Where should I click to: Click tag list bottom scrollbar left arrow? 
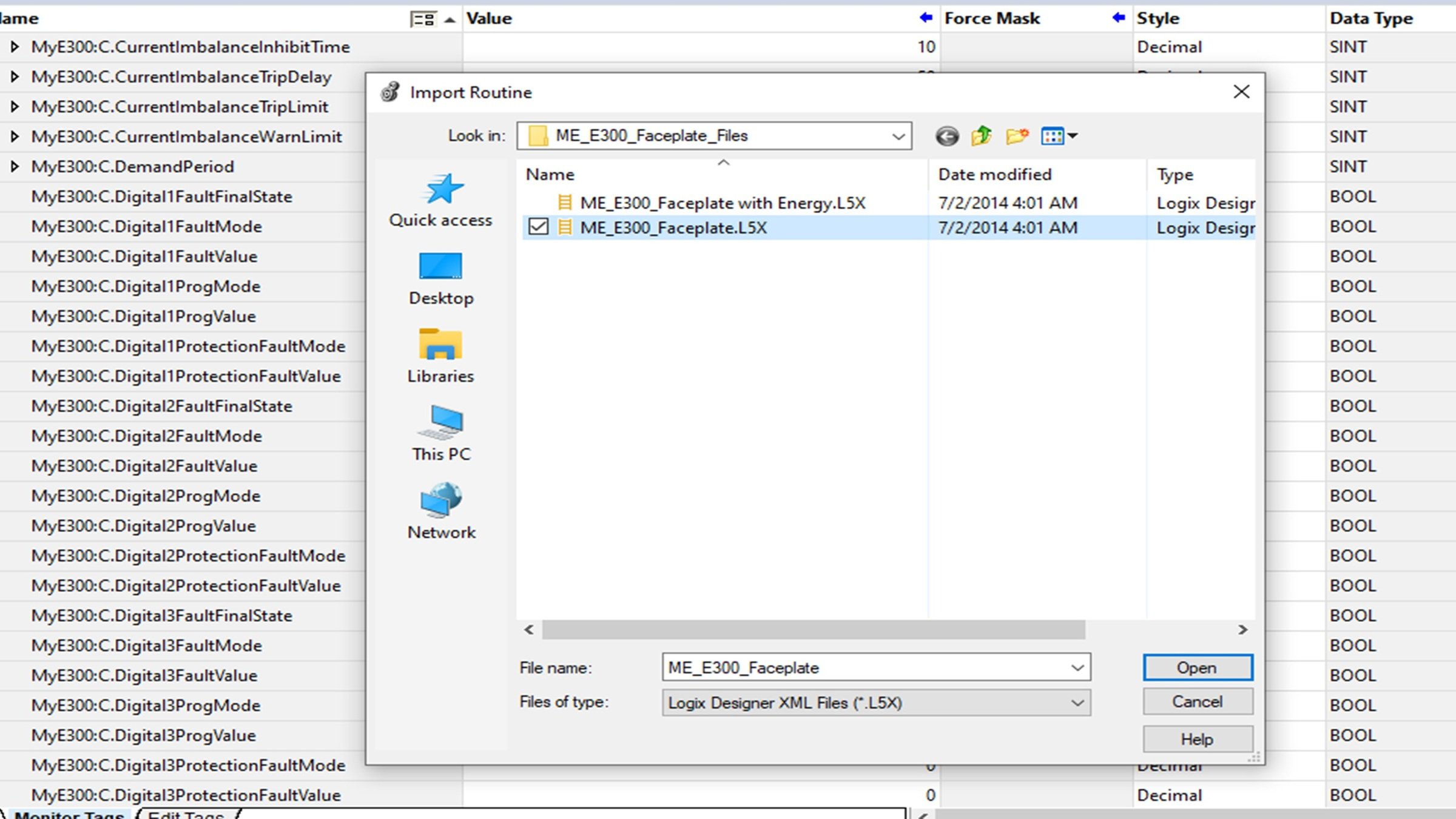point(922,814)
